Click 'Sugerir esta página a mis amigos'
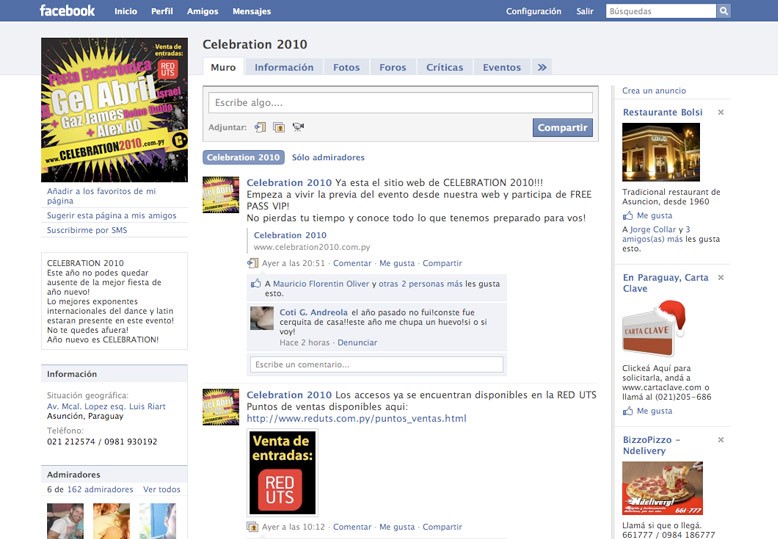Screen dimensions: 778x539 click(x=112, y=215)
